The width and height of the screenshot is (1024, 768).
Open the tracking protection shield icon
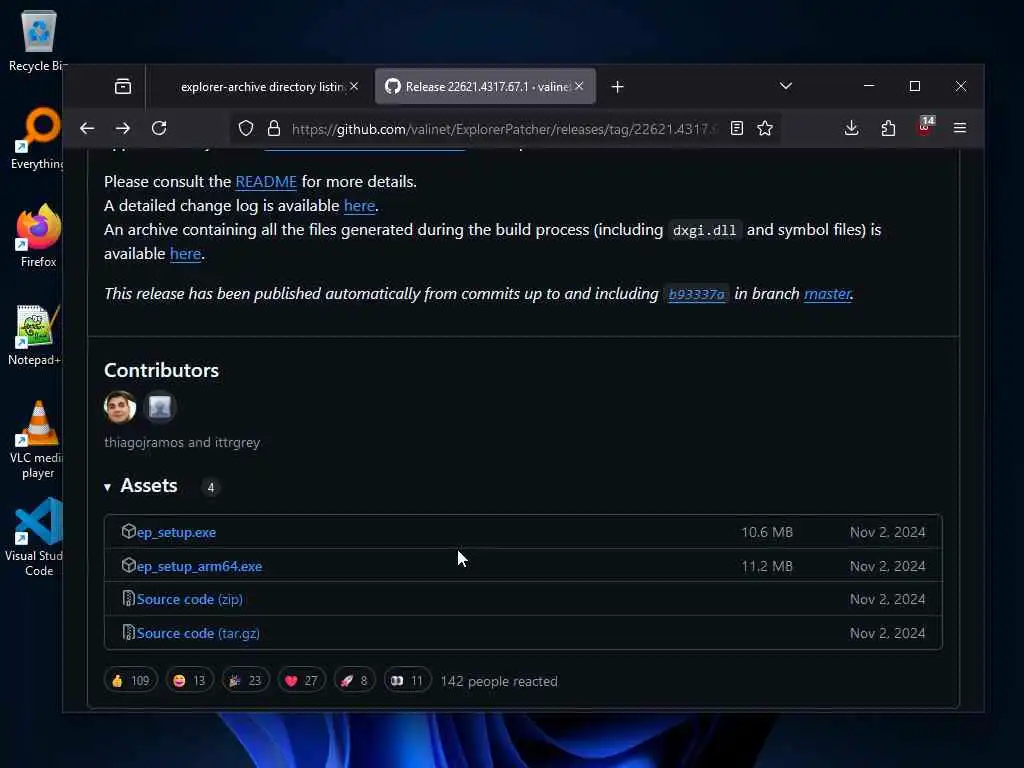pyautogui.click(x=246, y=128)
